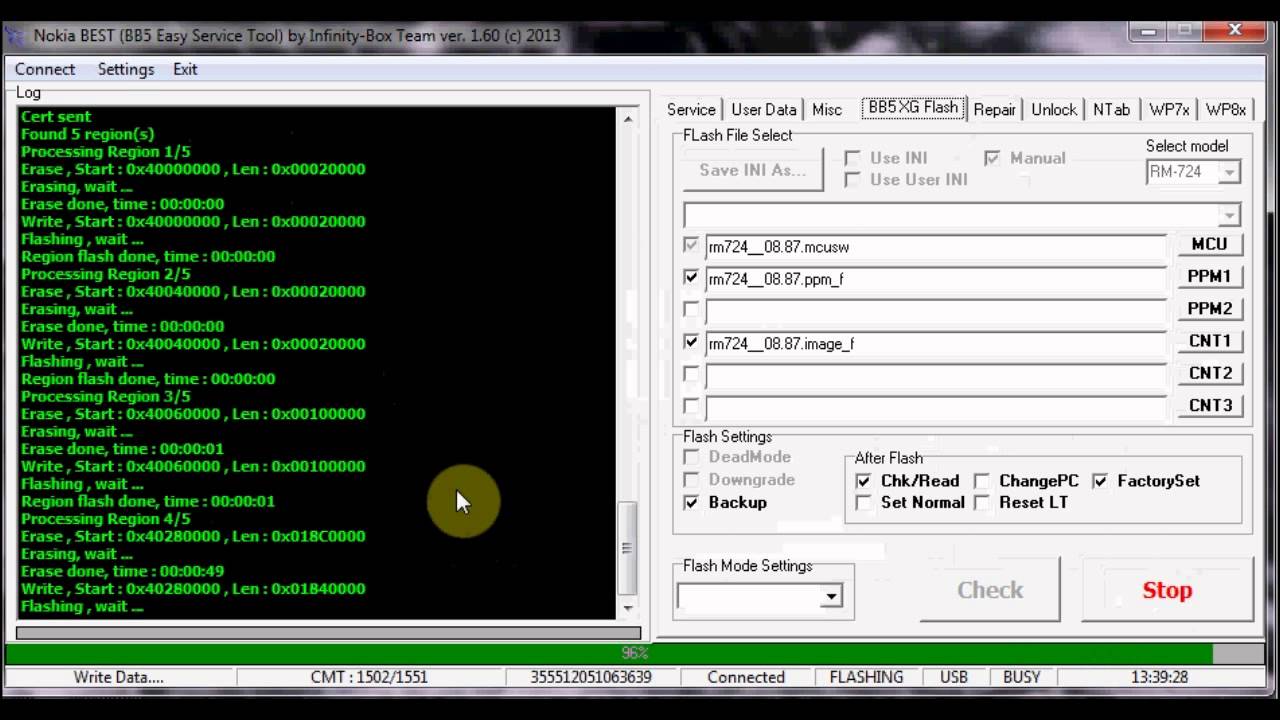Click the Nokia BEST title bar icon
This screenshot has height=720, width=1280.
15,36
